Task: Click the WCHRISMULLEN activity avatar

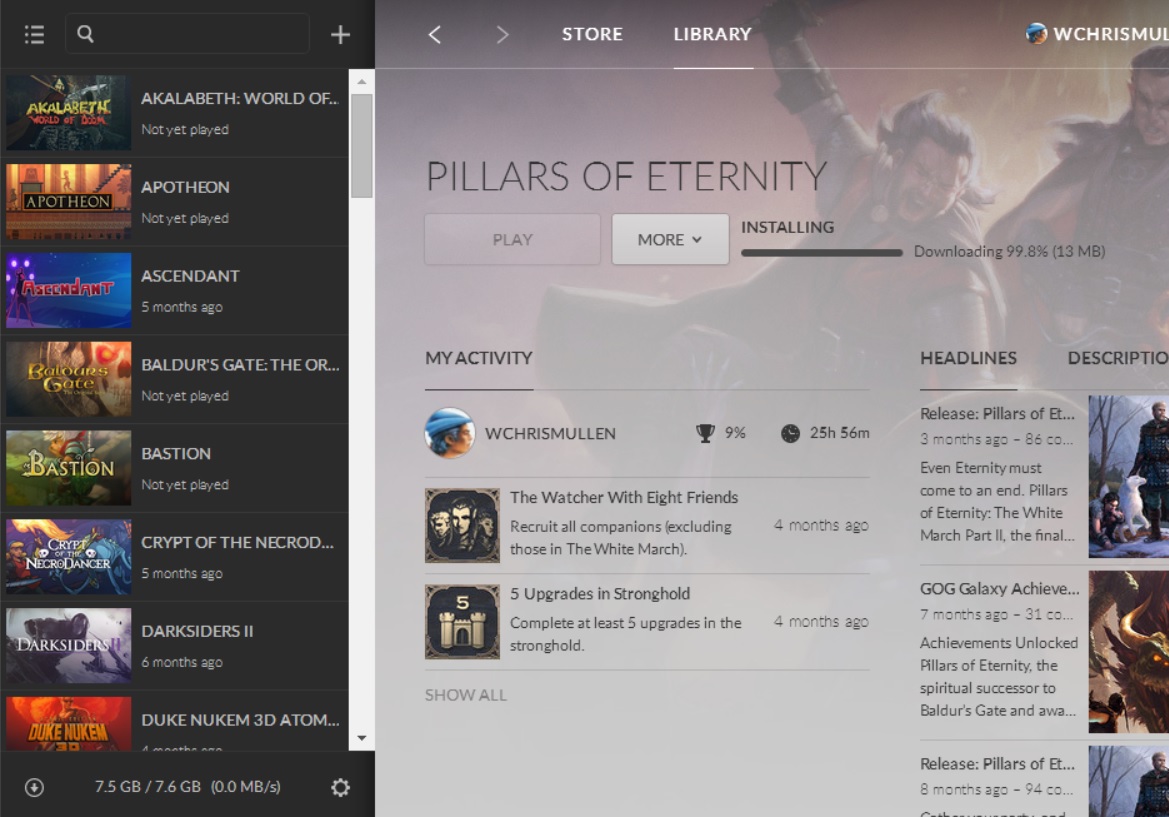Action: (450, 432)
